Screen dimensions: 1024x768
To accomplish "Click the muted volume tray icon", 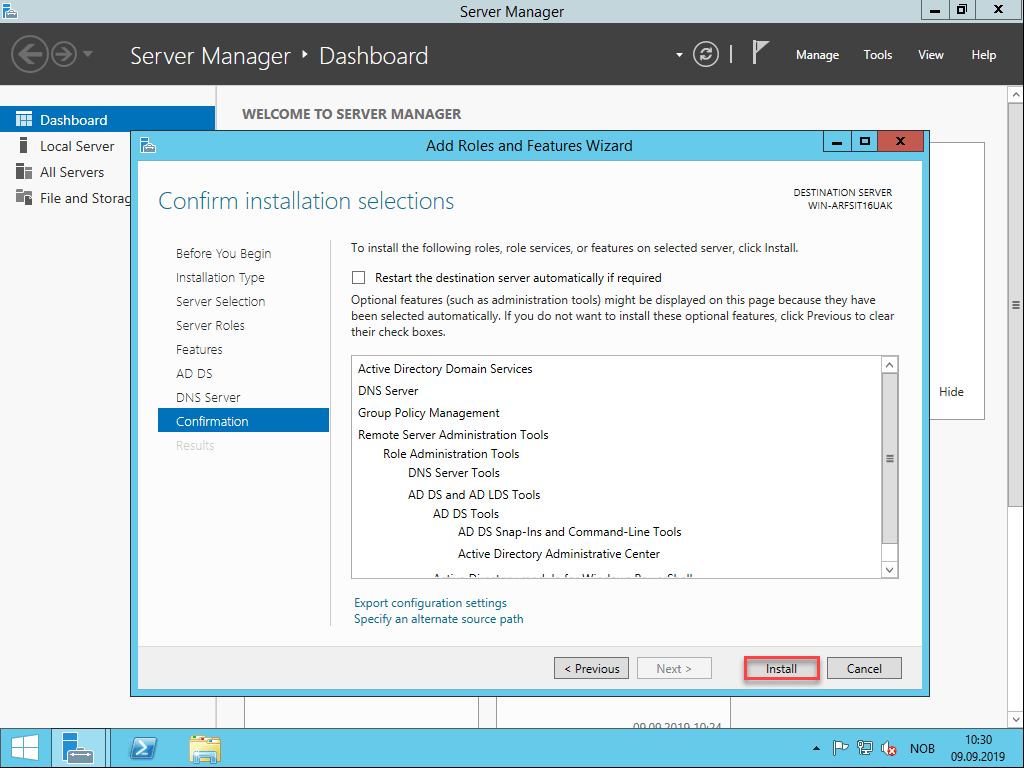I will click(888, 748).
